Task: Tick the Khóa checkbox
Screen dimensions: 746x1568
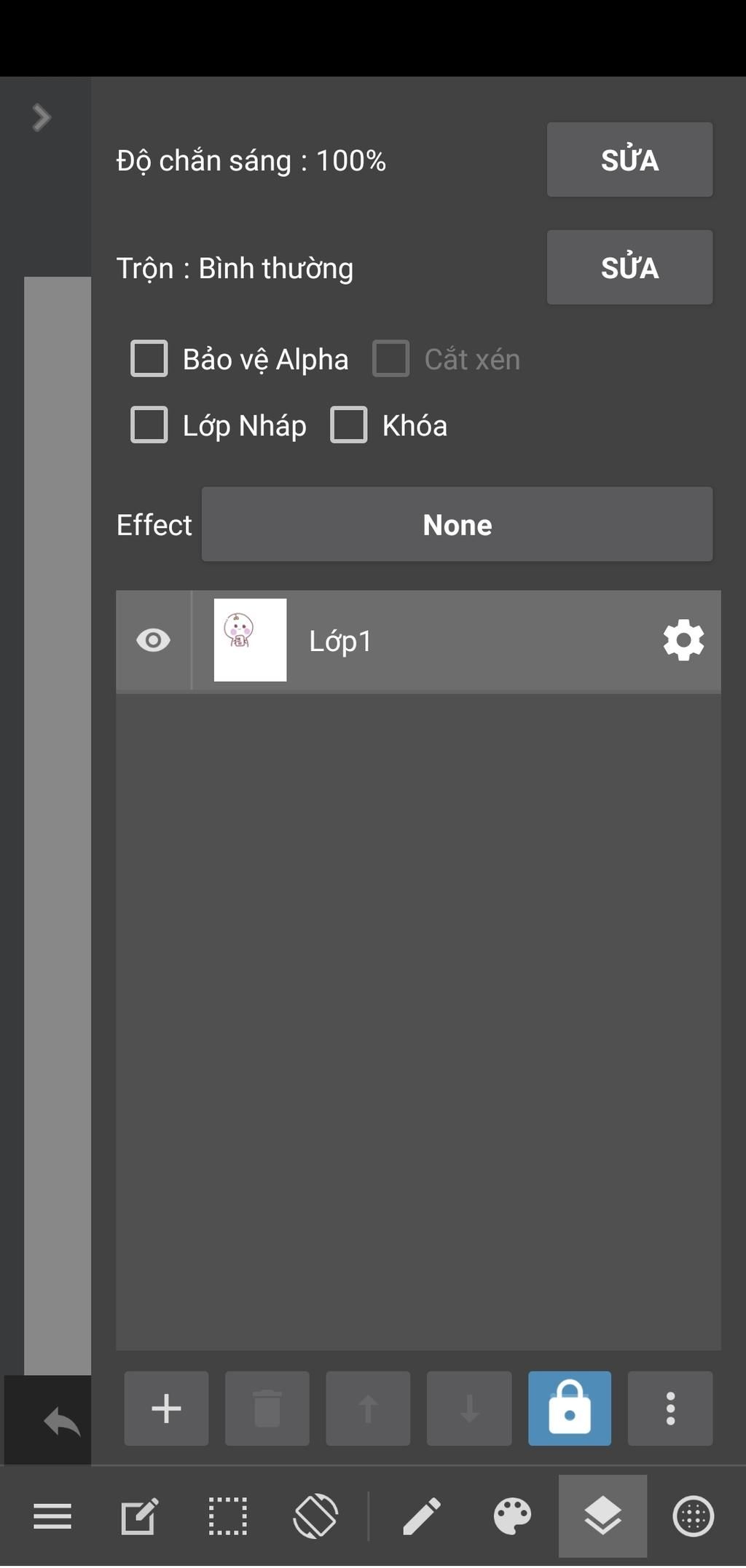Action: tap(348, 425)
